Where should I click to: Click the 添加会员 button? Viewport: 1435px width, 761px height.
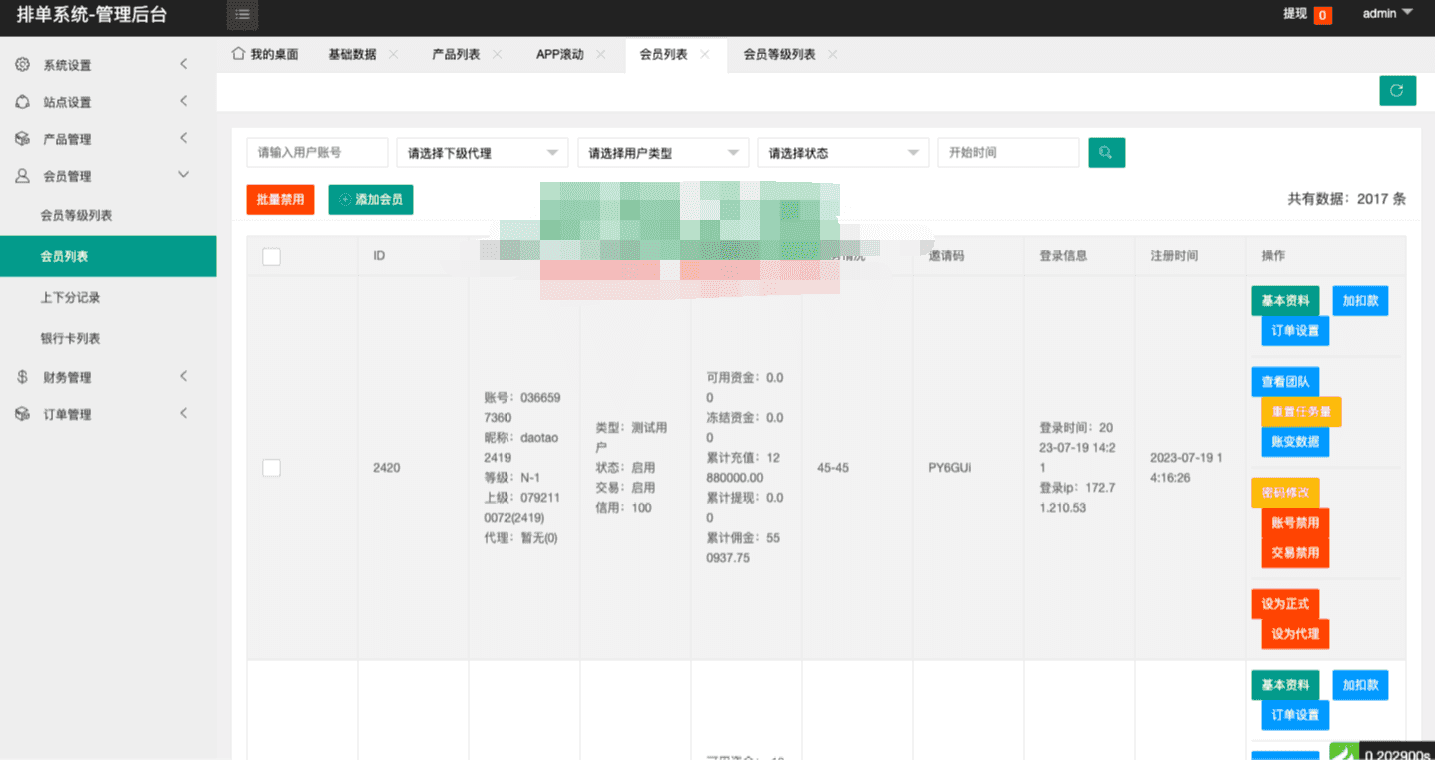tap(371, 200)
